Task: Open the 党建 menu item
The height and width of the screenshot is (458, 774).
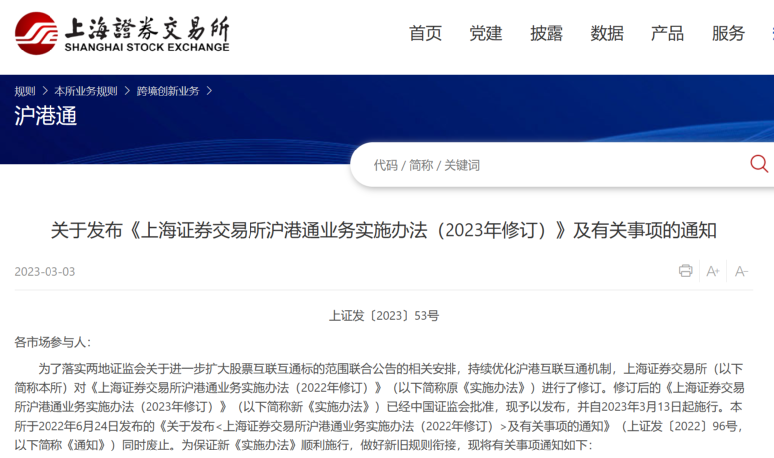Action: pyautogui.click(x=486, y=34)
